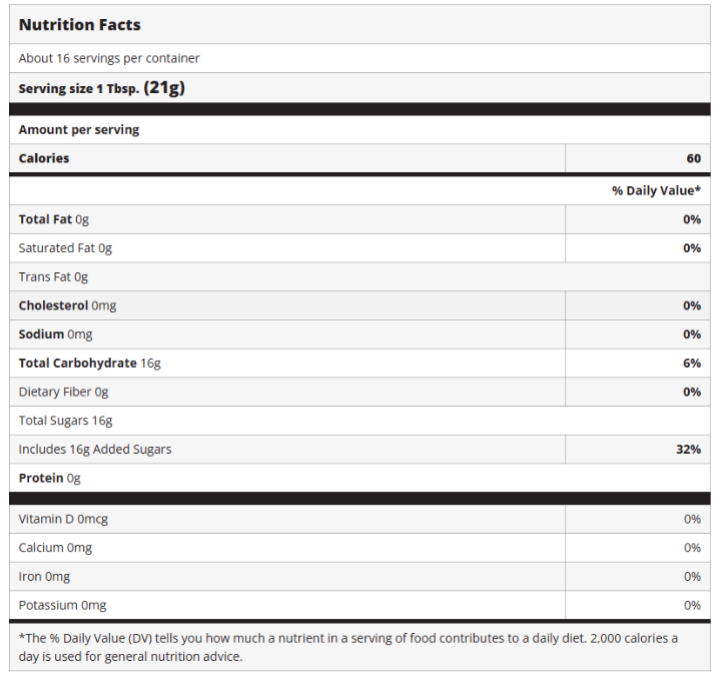
Task: Click the calories value 60
Action: 693,158
